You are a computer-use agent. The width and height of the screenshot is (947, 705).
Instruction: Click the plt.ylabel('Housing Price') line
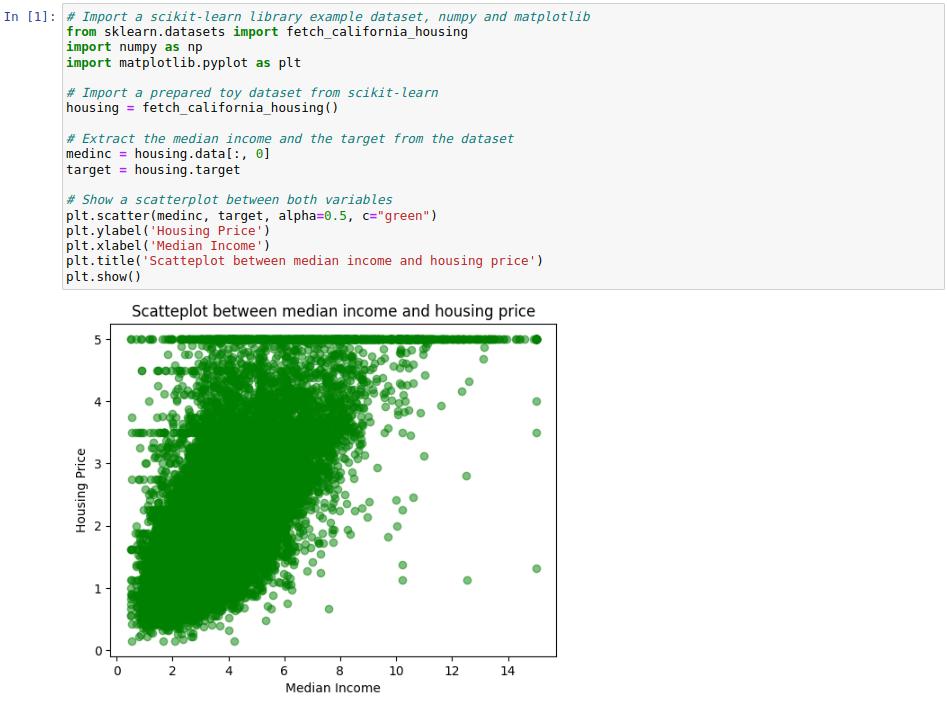(x=168, y=231)
